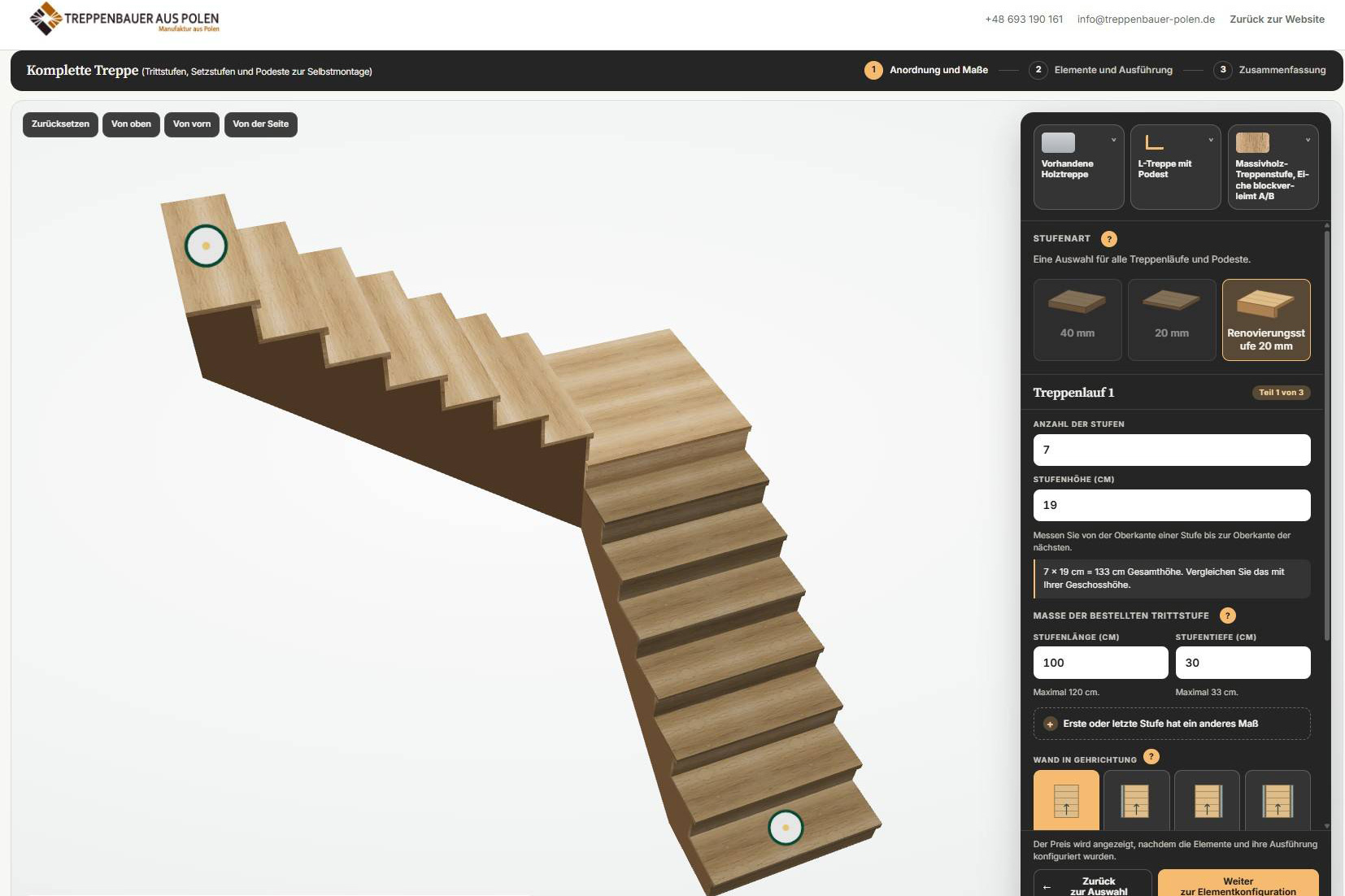1345x896 pixels.
Task: Choose the 20 mm step type
Action: [1172, 320]
